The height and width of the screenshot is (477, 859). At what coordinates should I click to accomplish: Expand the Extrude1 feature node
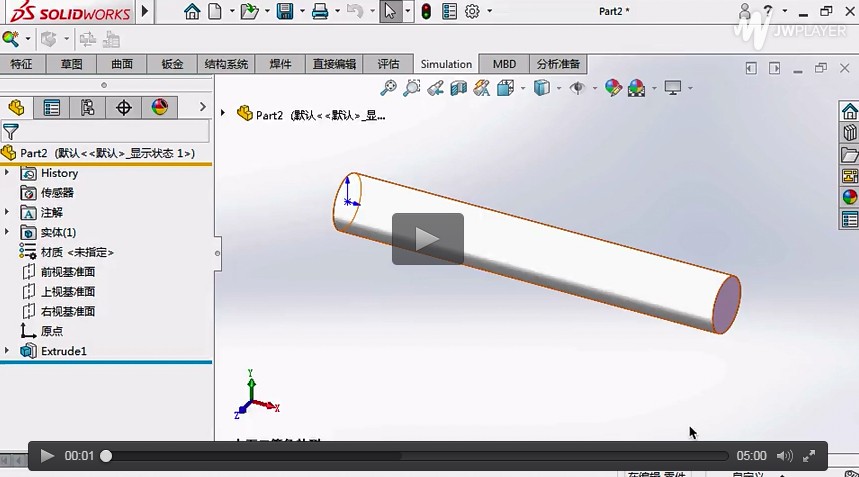pos(8,351)
